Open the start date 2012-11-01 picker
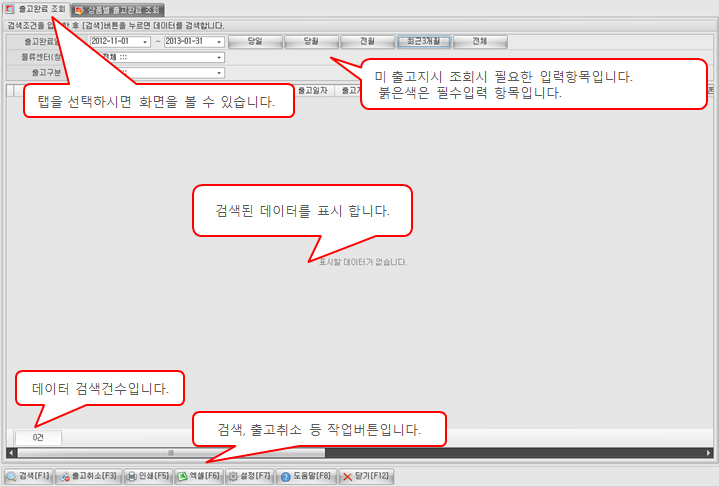Screen dimensions: 719x487 145,42
